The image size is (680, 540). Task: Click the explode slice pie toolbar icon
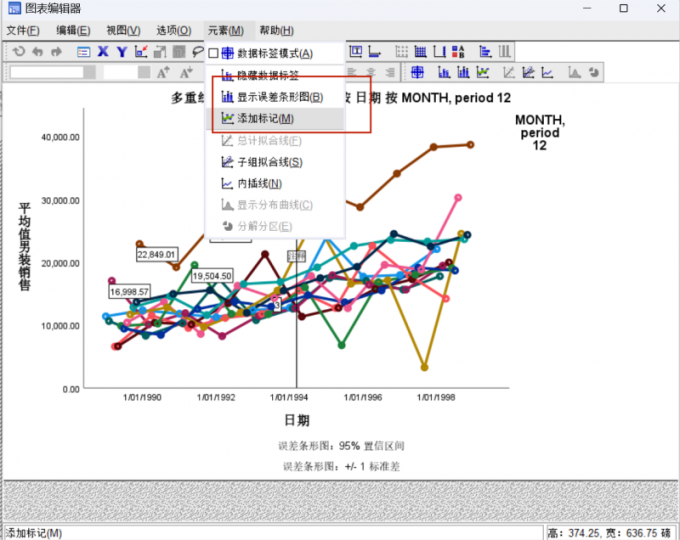pos(594,72)
